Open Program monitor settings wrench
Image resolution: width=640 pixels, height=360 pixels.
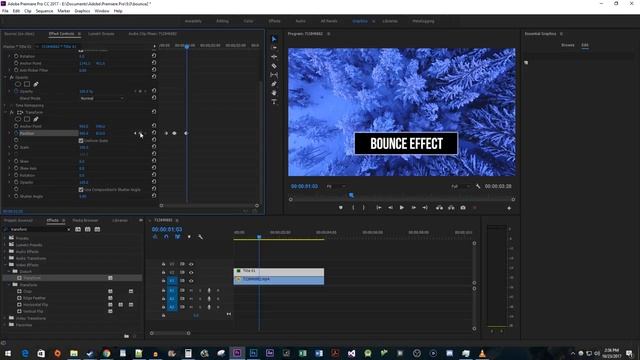[478, 186]
